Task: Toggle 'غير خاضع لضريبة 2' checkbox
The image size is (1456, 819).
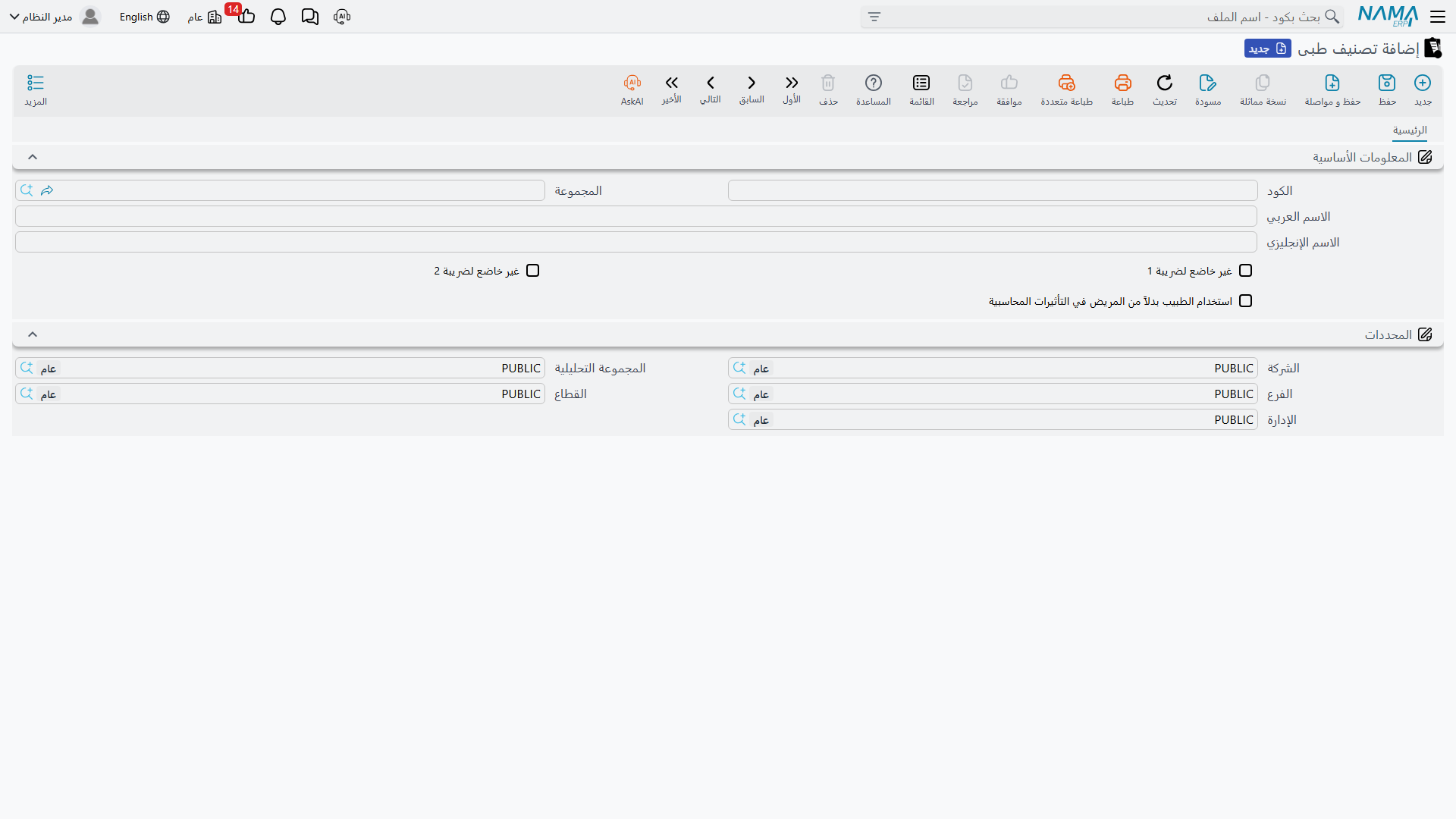Action: click(x=532, y=271)
